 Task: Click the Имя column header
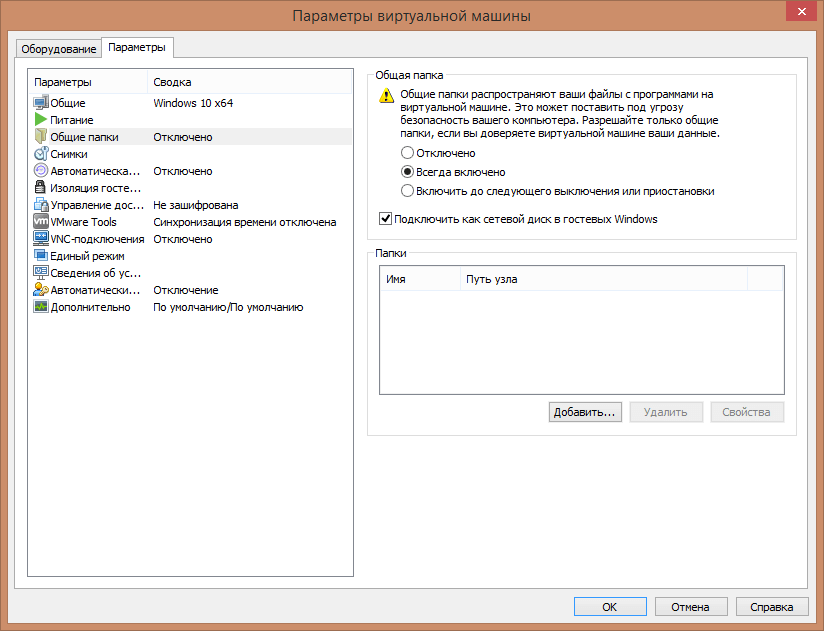(420, 279)
